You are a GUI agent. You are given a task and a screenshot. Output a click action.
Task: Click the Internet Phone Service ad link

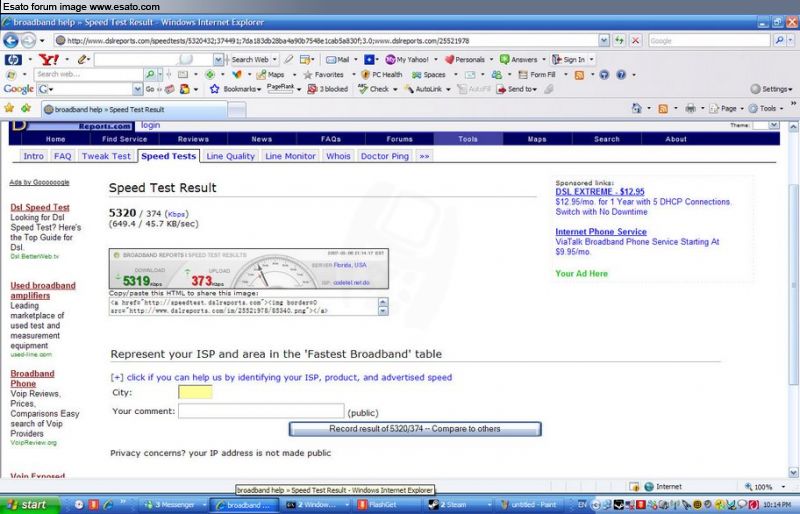click(x=601, y=232)
